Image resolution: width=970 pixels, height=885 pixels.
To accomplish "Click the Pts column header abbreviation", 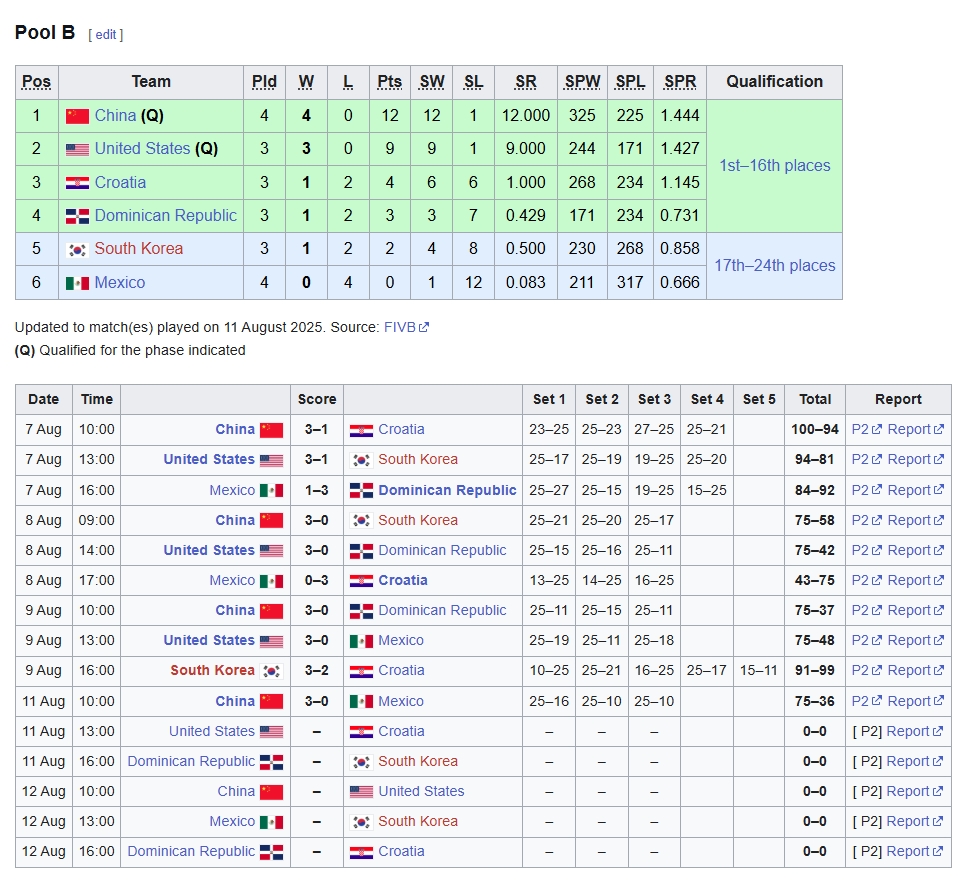I will (389, 82).
